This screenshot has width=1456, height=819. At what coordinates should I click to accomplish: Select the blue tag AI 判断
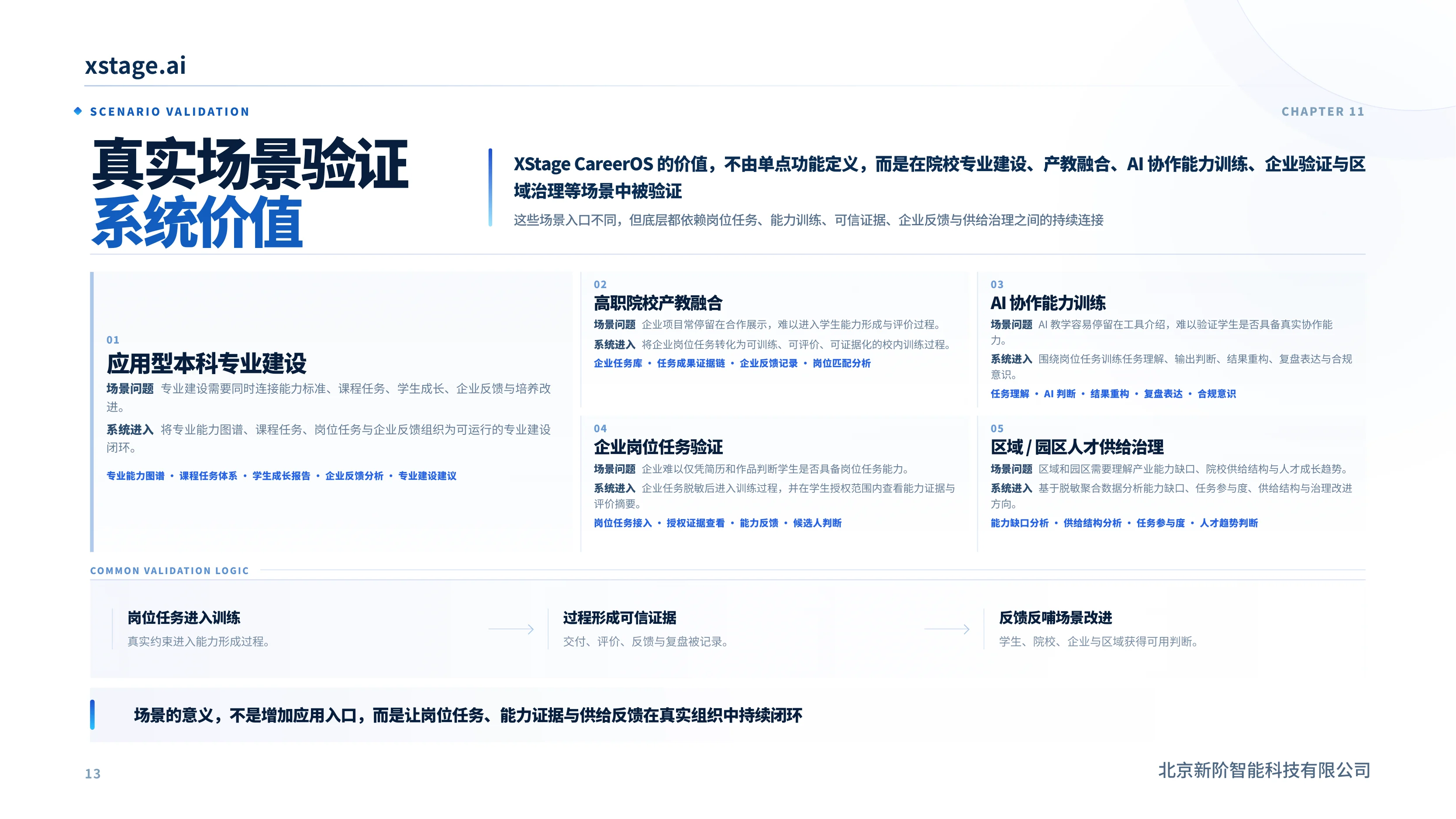click(1060, 394)
